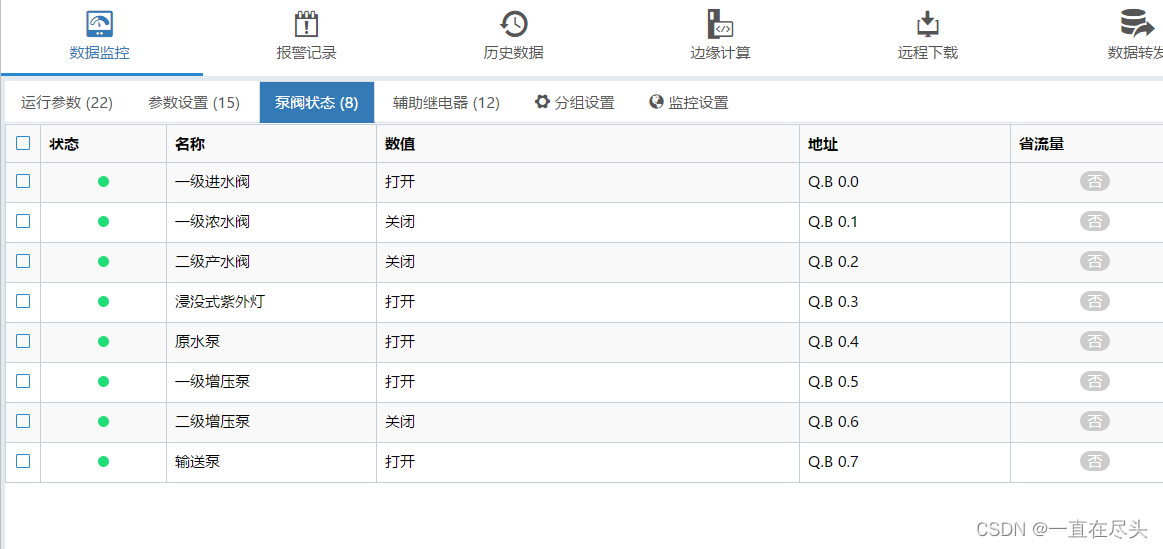This screenshot has width=1163, height=549.
Task: Select the 一级进水阀 name cell
Action: point(271,183)
